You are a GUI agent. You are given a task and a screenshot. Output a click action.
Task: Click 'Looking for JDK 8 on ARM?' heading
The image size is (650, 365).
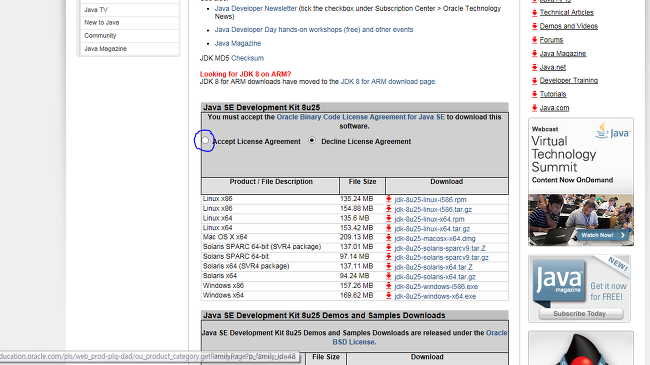[x=245, y=74]
